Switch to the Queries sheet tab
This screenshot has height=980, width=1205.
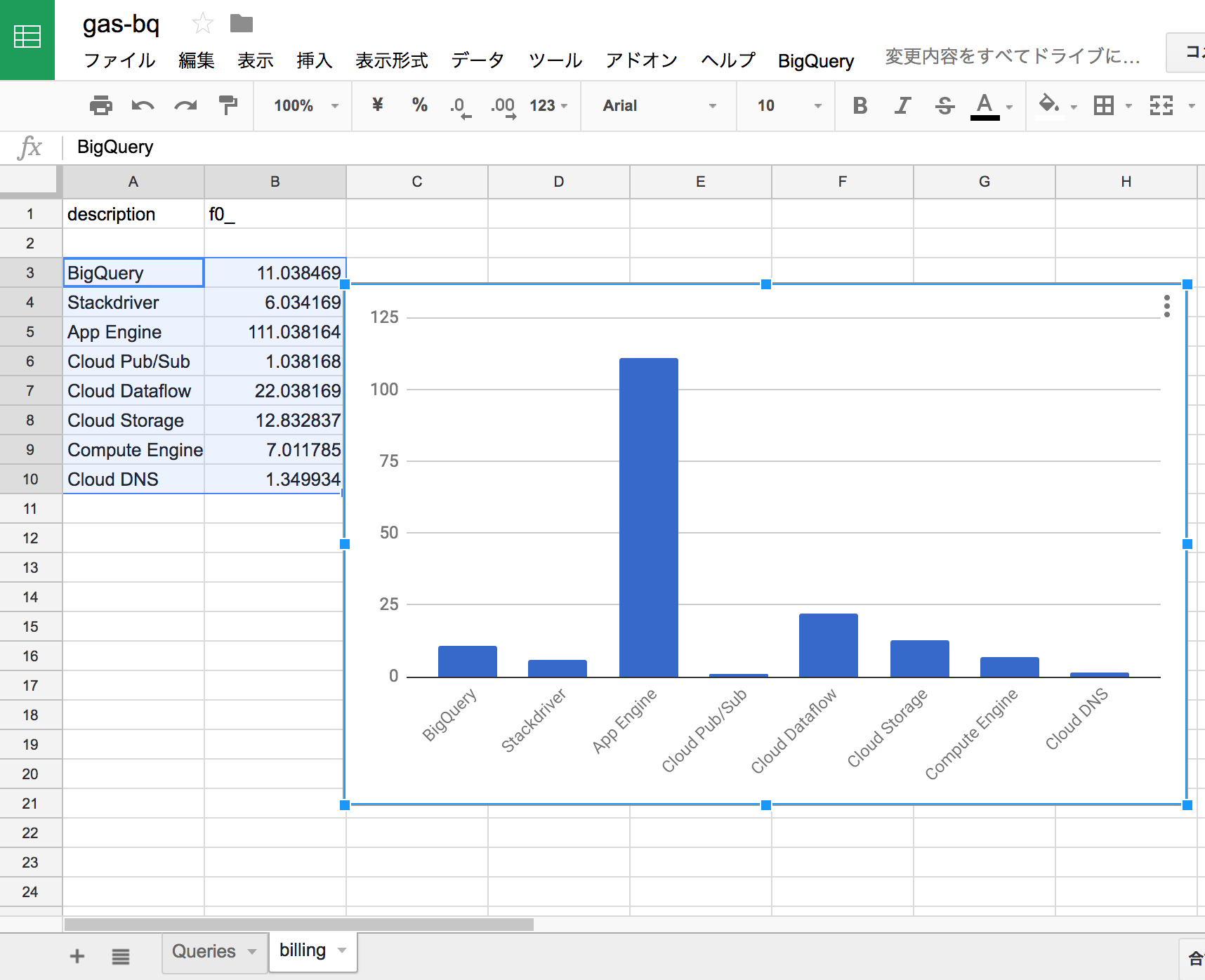click(x=204, y=952)
